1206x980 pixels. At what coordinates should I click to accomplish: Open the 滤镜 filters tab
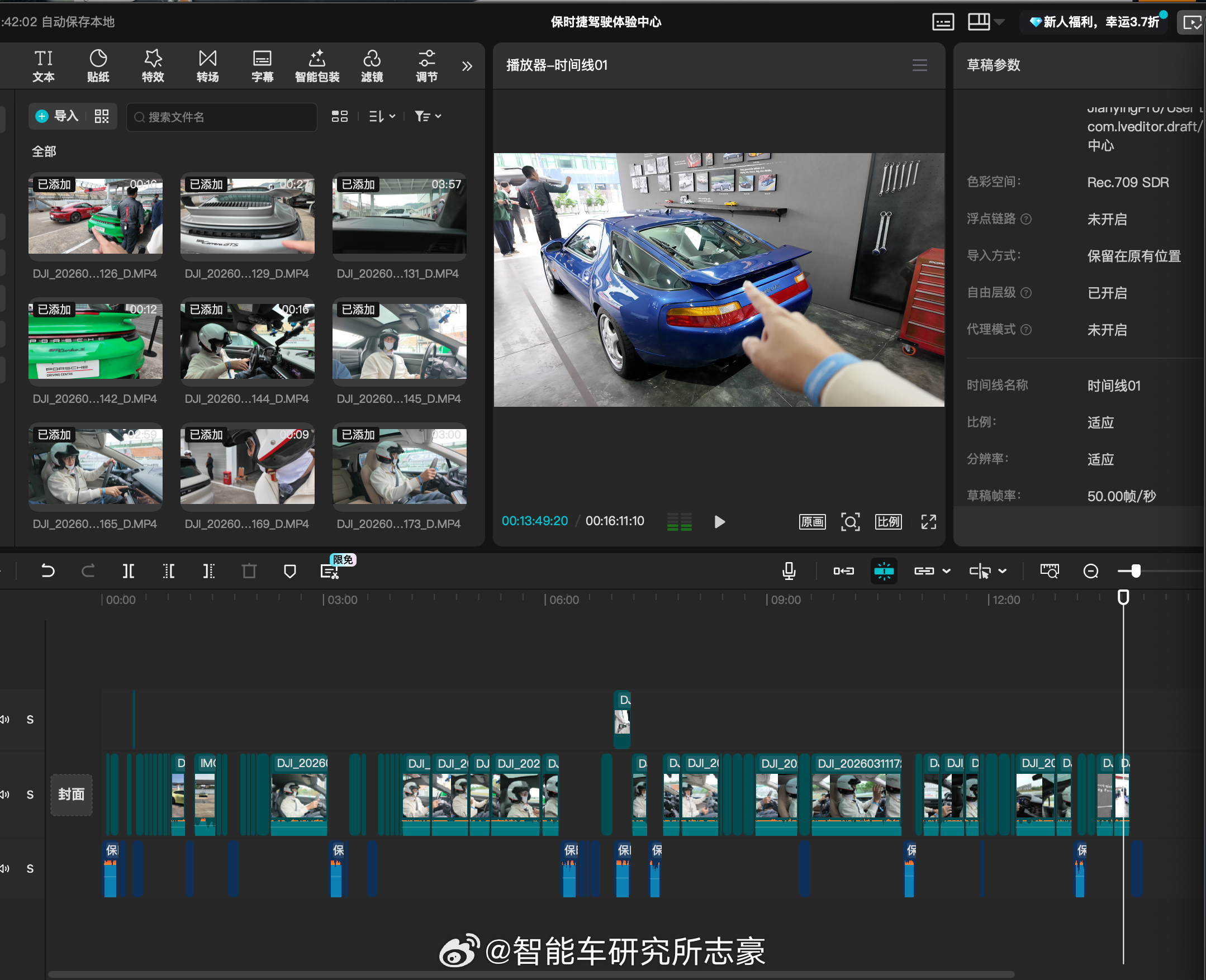coord(372,66)
